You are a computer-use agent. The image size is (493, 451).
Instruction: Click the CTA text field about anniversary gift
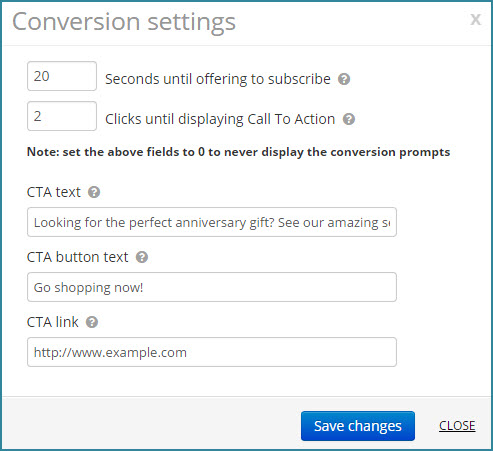212,222
